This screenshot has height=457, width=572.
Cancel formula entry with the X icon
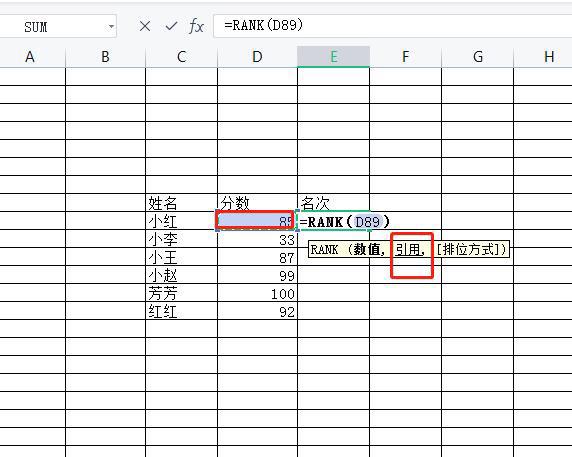pyautogui.click(x=145, y=26)
